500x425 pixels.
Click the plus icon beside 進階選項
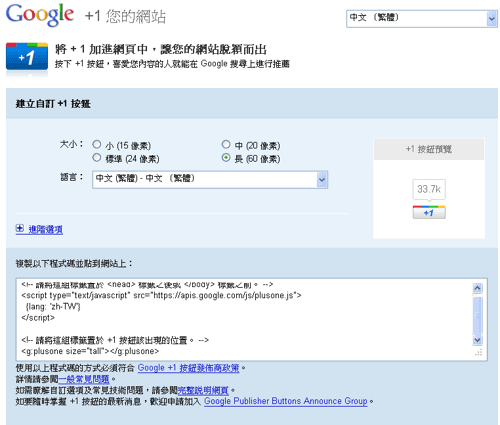pos(20,228)
